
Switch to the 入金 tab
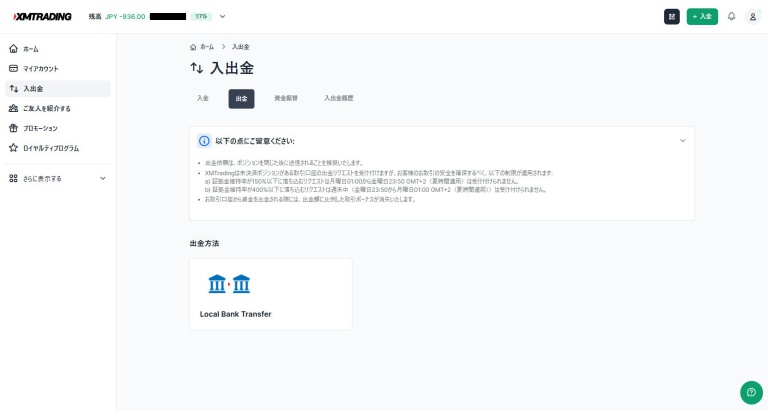pyautogui.click(x=203, y=98)
